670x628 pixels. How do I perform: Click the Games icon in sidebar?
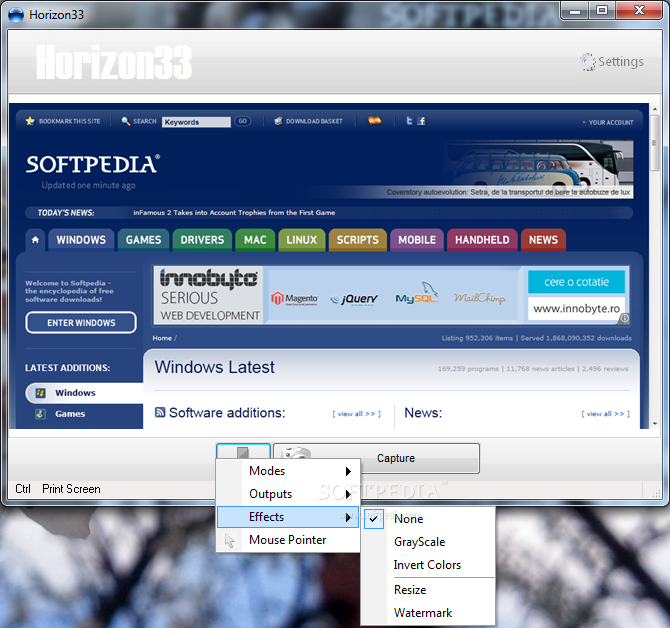point(41,414)
